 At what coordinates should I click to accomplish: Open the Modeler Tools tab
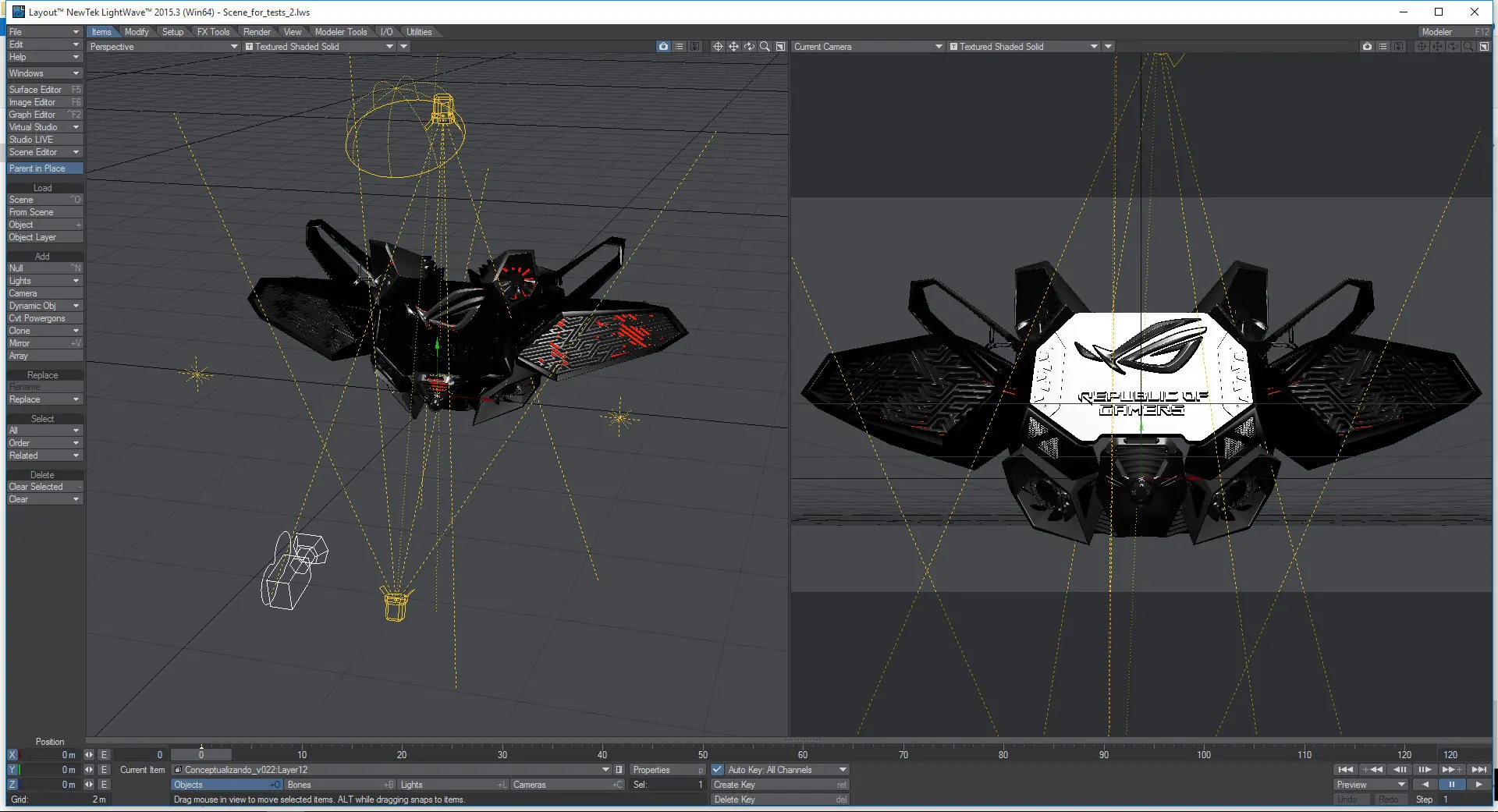point(341,32)
